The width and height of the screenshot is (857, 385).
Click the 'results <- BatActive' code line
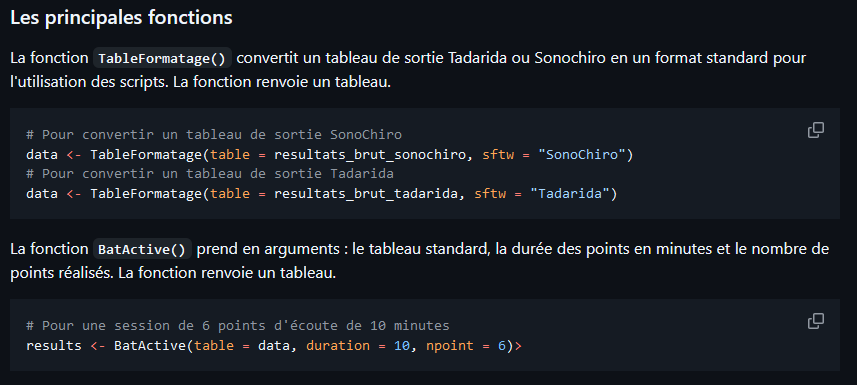(x=274, y=346)
